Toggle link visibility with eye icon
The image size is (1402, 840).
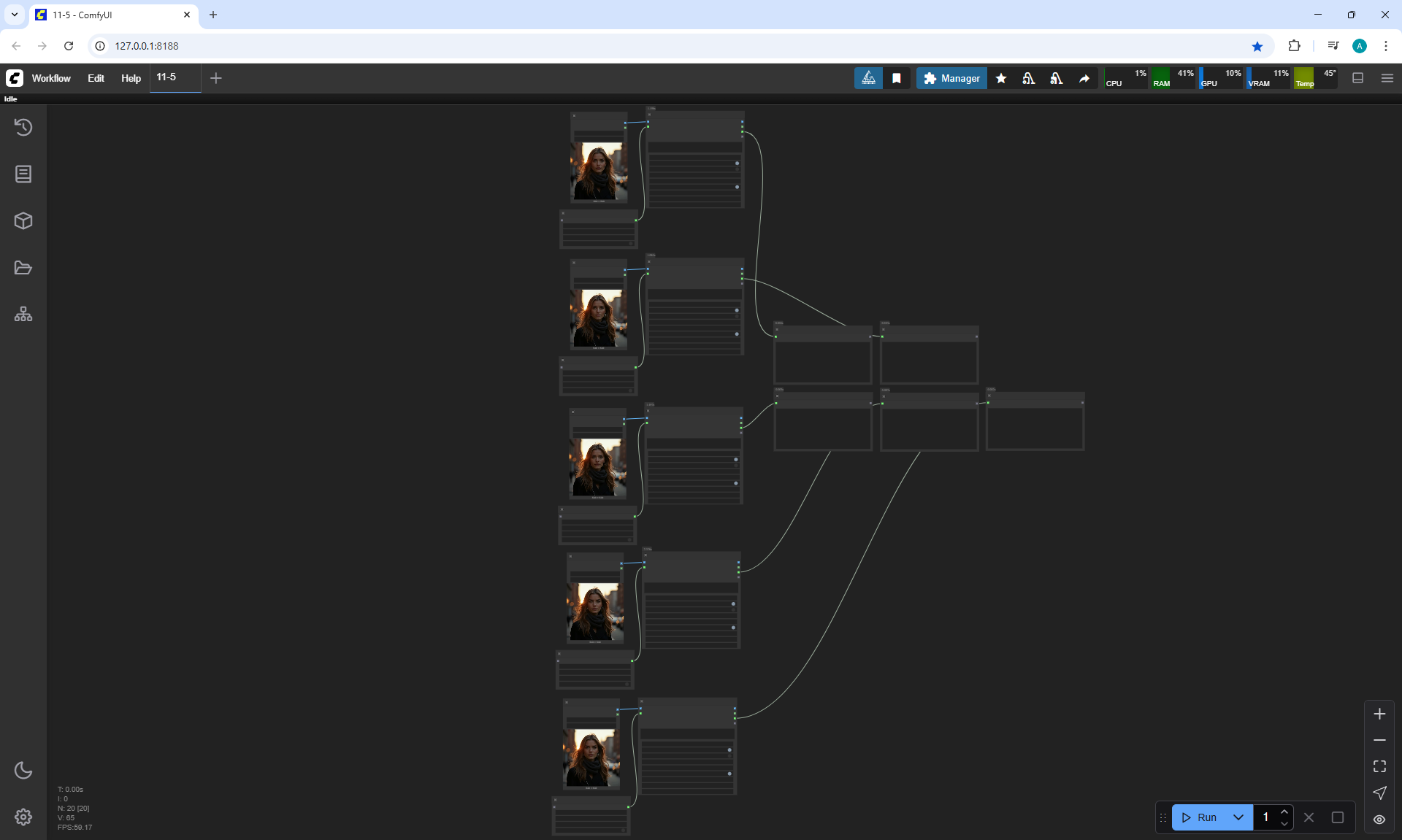coord(1379,819)
